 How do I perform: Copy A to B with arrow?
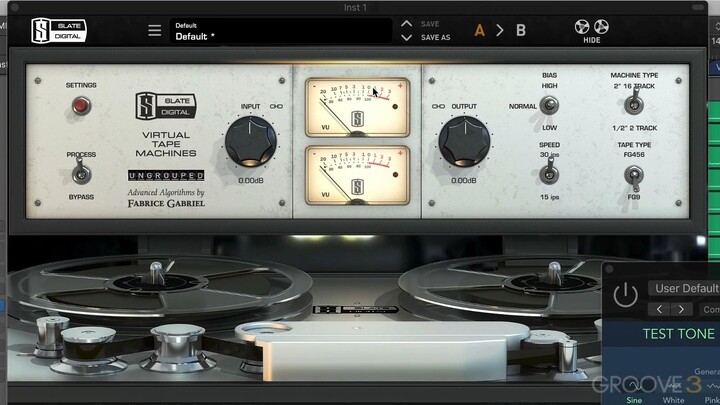coord(500,30)
